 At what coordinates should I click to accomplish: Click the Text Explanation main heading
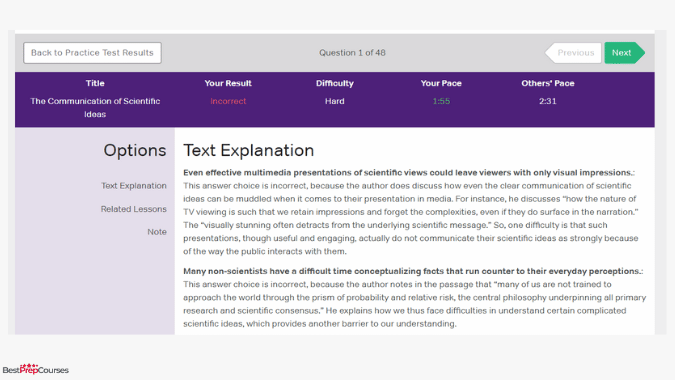pos(248,150)
